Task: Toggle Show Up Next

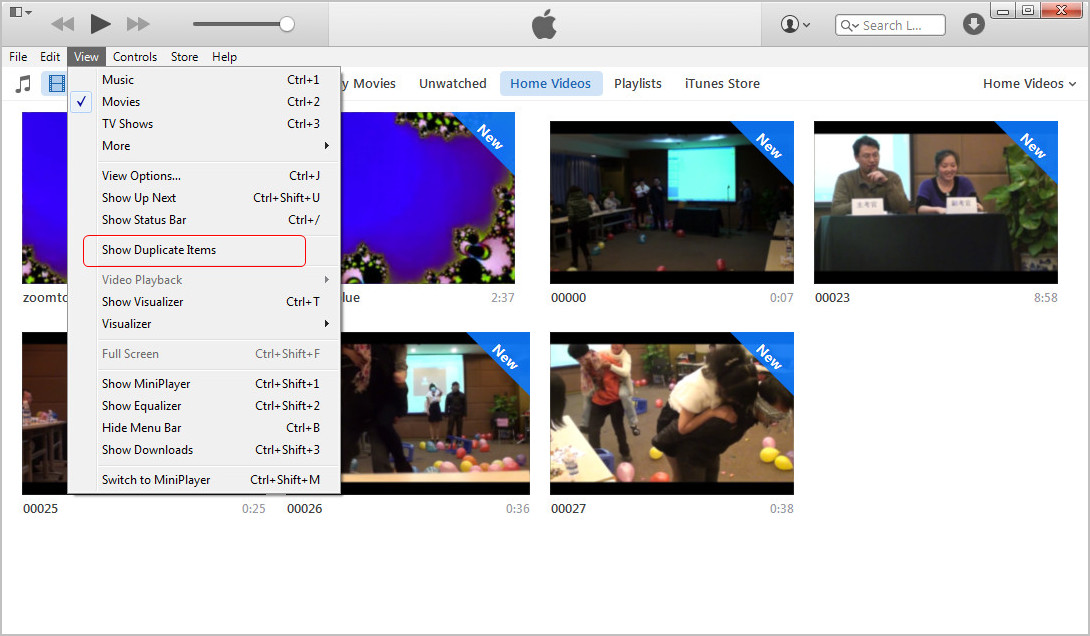Action: click(204, 198)
